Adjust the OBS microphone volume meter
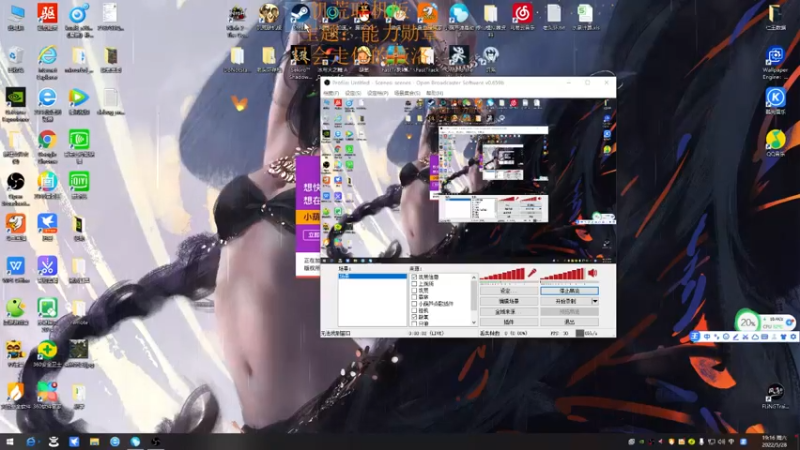 [x=503, y=274]
